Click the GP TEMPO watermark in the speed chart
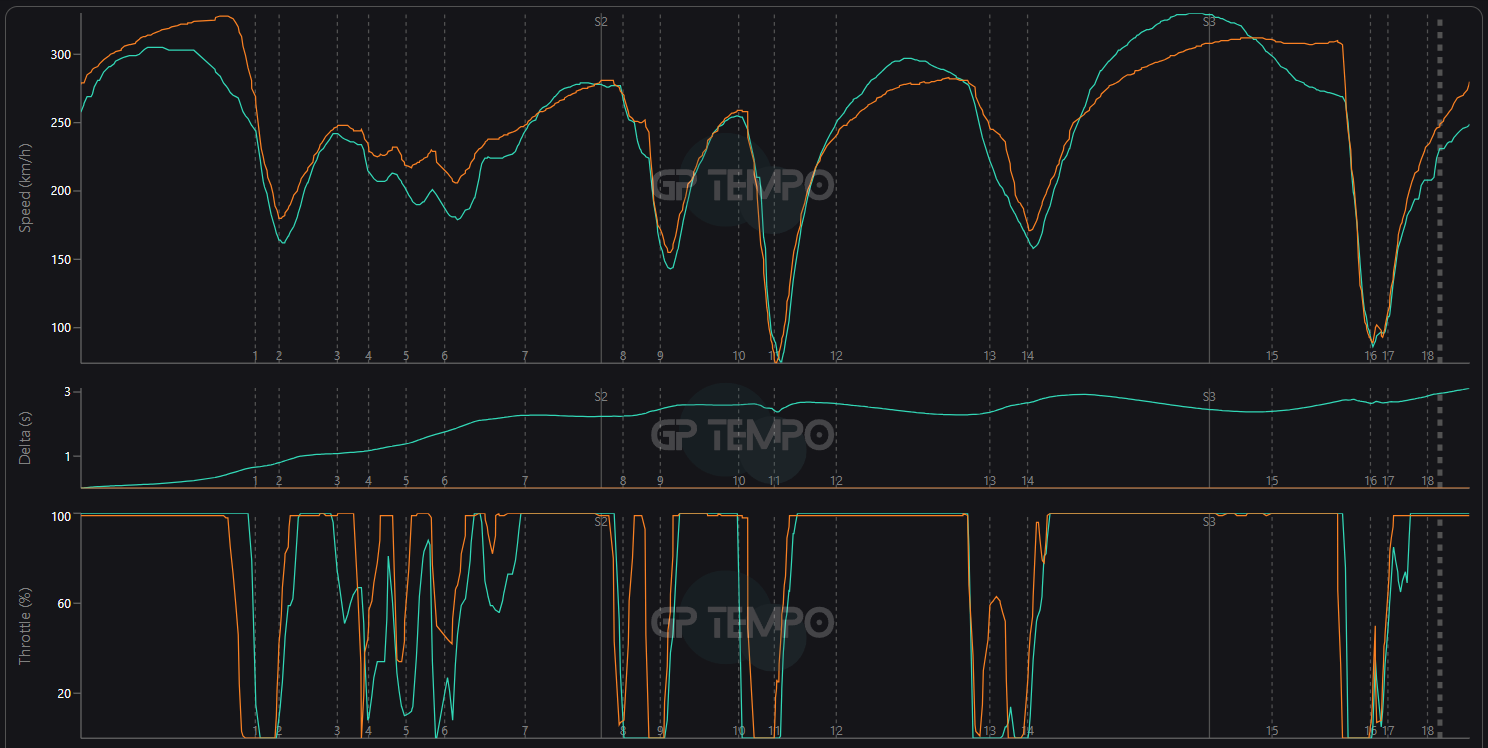Screen dimensions: 1488x748 [x=742, y=185]
